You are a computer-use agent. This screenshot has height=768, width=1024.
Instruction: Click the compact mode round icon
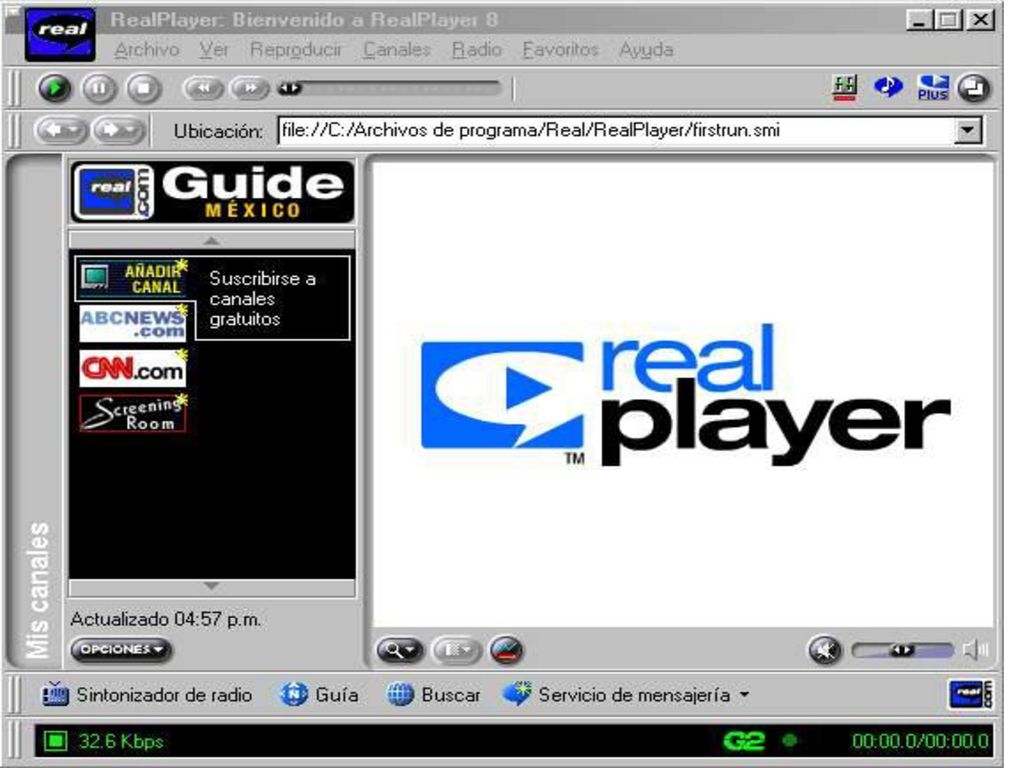point(974,88)
